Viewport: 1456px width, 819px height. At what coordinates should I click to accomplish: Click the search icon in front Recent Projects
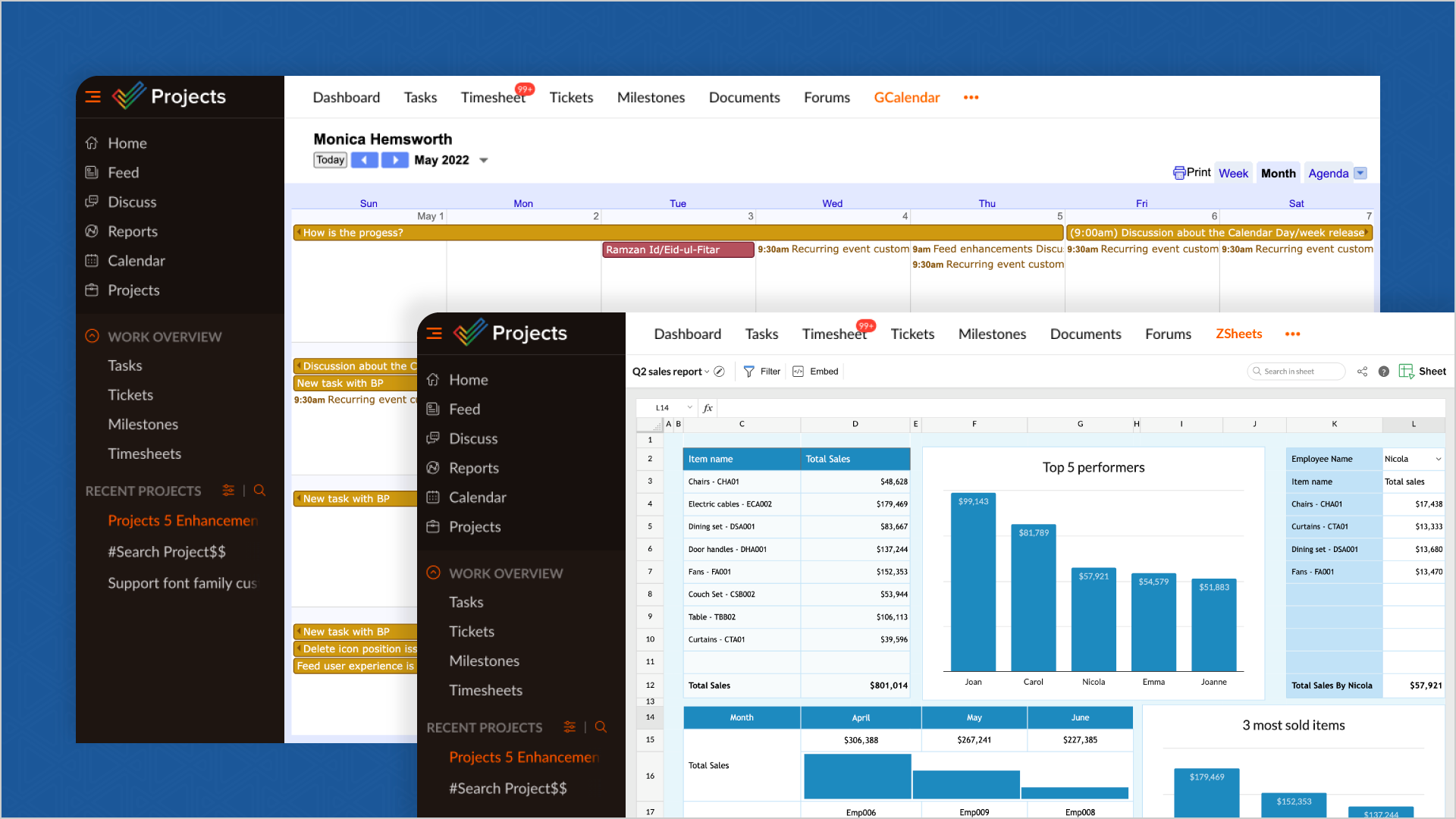601,727
